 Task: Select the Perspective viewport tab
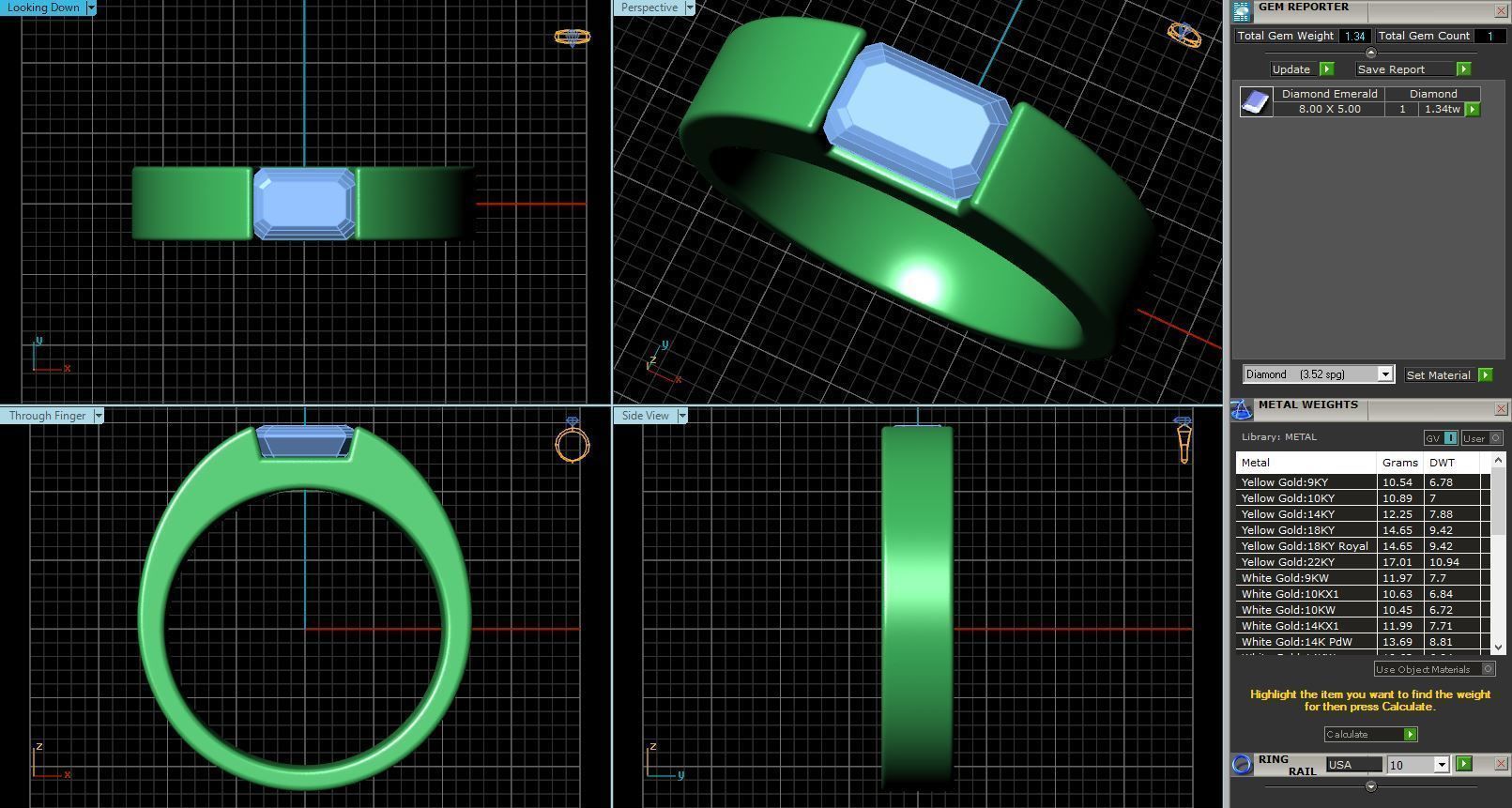[x=649, y=8]
